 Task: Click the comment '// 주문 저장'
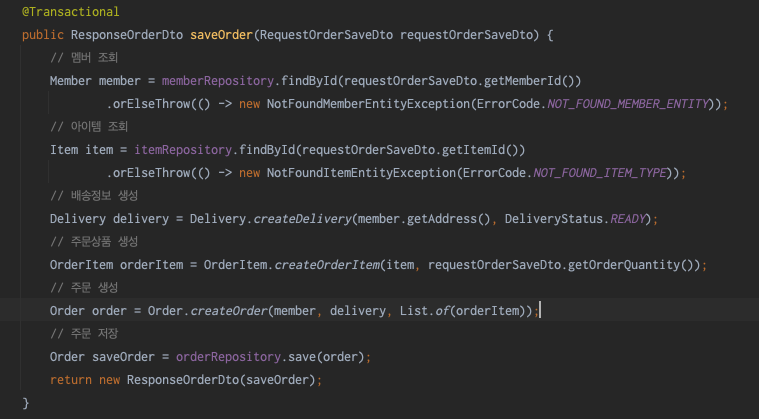(x=84, y=334)
